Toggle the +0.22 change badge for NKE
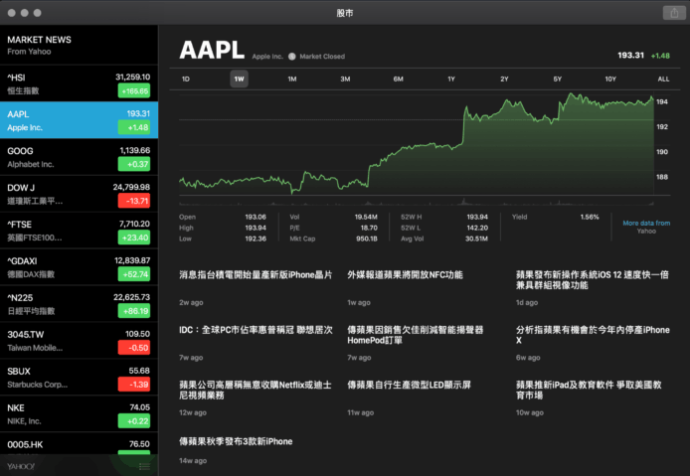The width and height of the screenshot is (690, 476). click(x=134, y=421)
